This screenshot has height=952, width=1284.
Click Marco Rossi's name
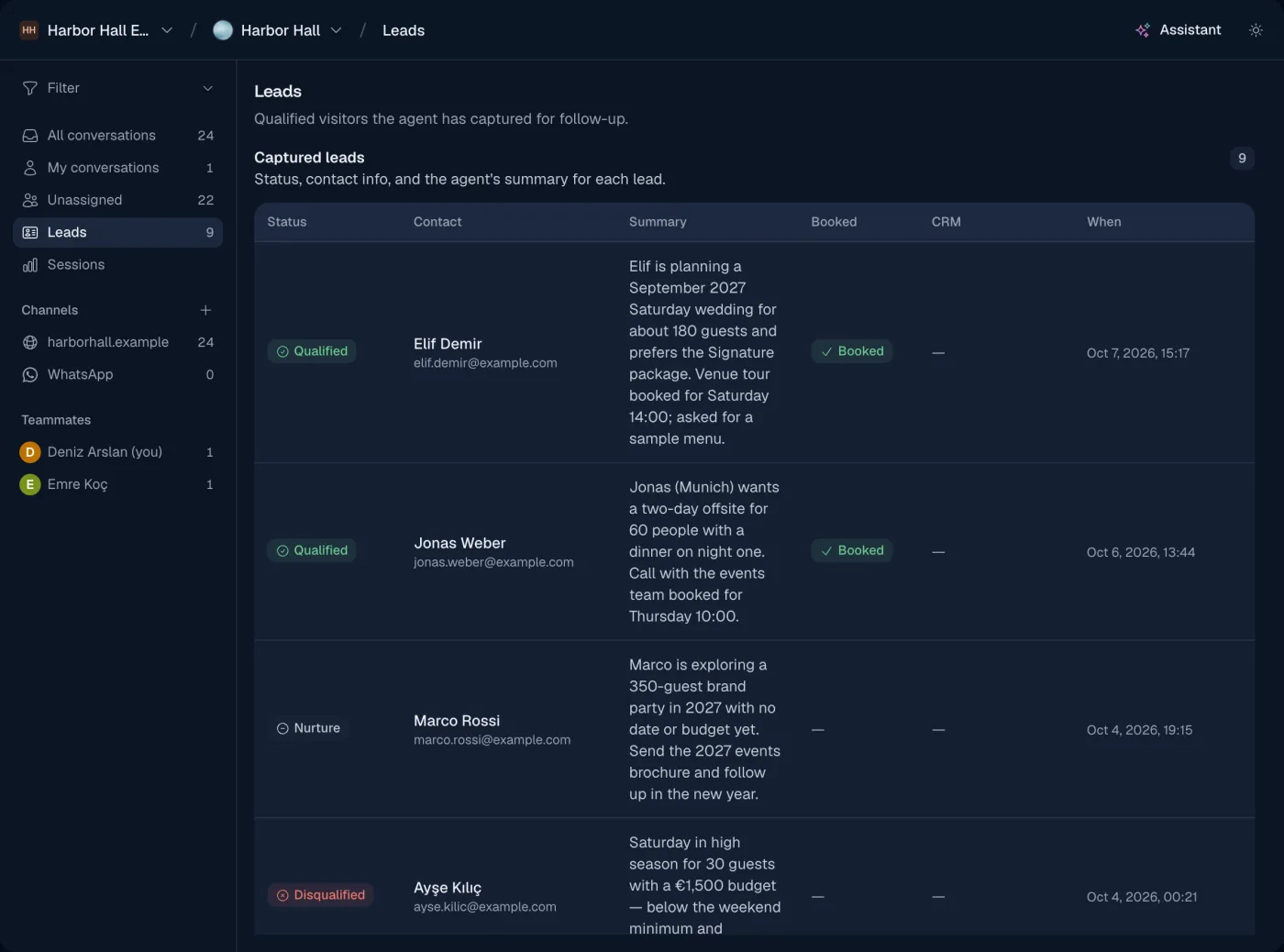point(457,721)
